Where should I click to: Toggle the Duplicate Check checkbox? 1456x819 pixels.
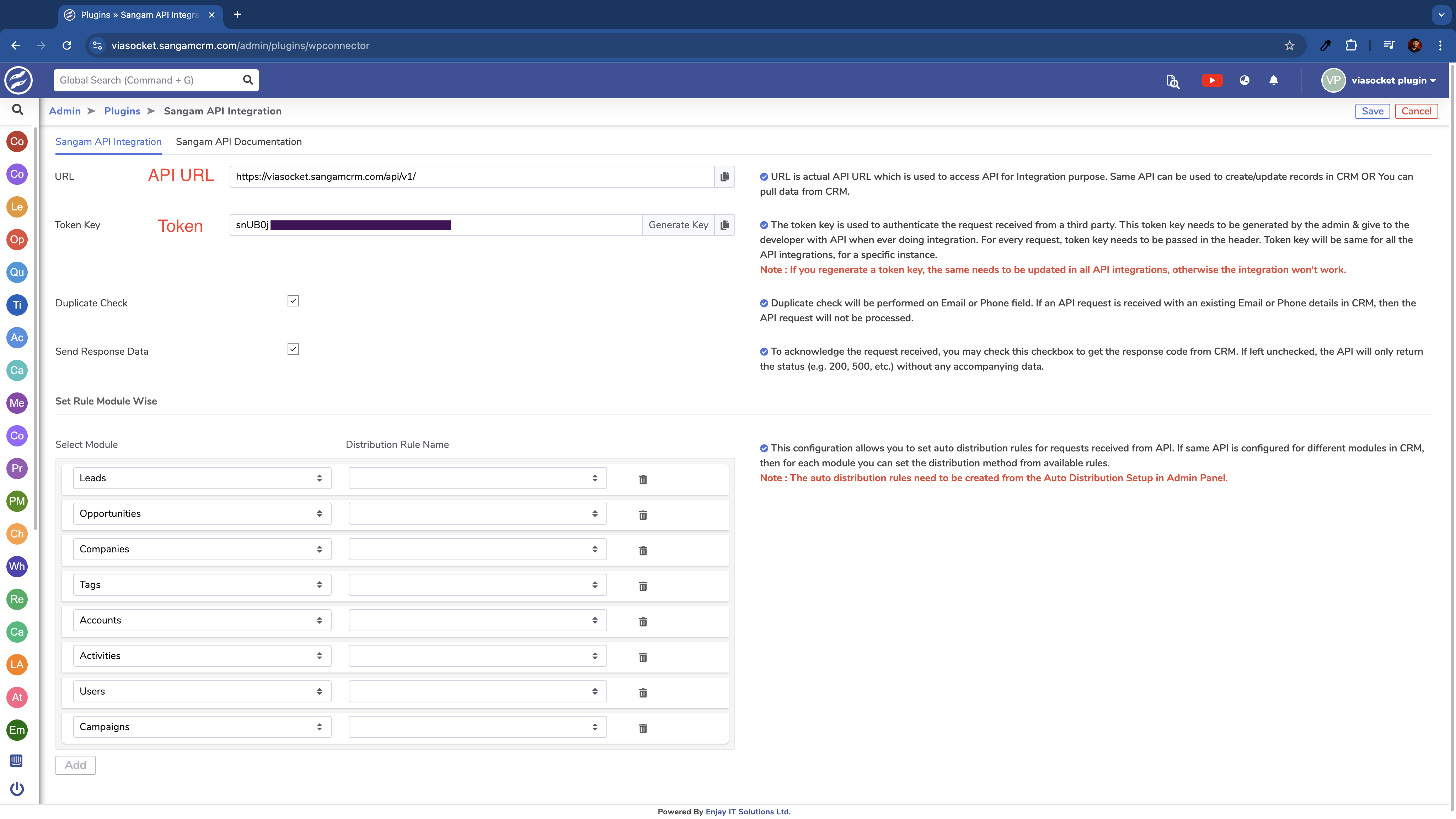(x=293, y=301)
